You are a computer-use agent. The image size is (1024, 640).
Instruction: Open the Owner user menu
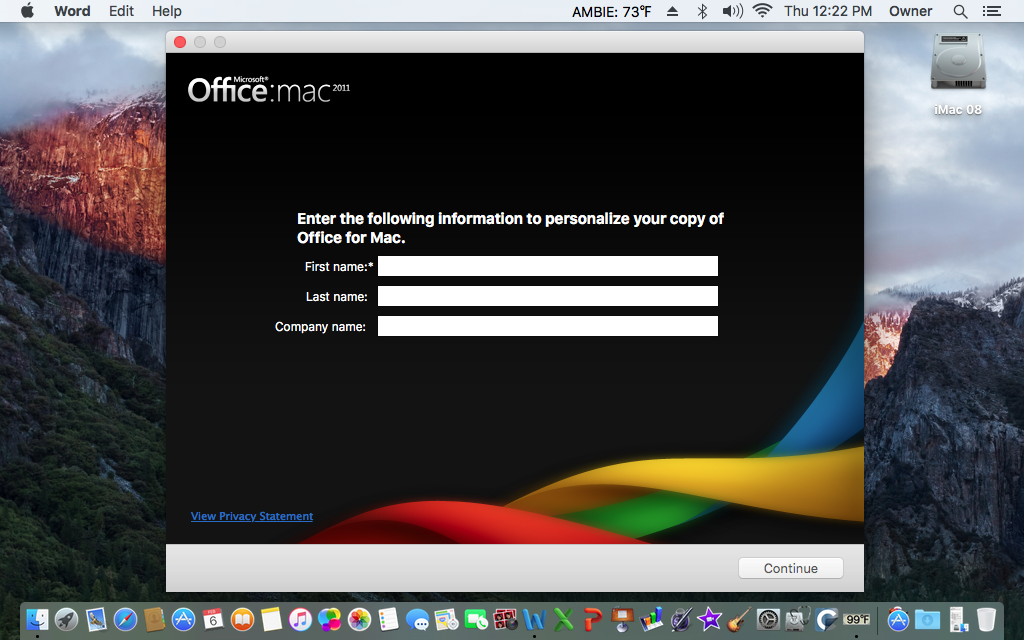tap(910, 11)
